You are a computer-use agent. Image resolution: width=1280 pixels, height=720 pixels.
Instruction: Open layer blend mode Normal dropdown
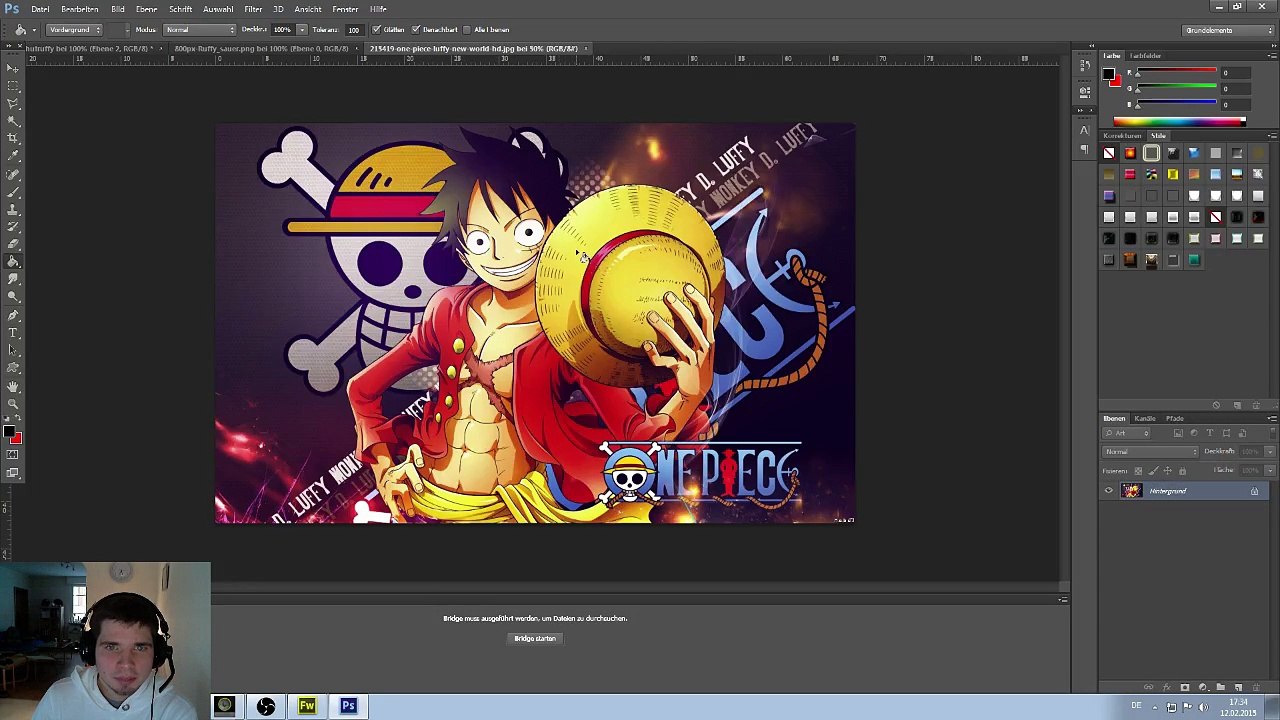pos(1150,452)
